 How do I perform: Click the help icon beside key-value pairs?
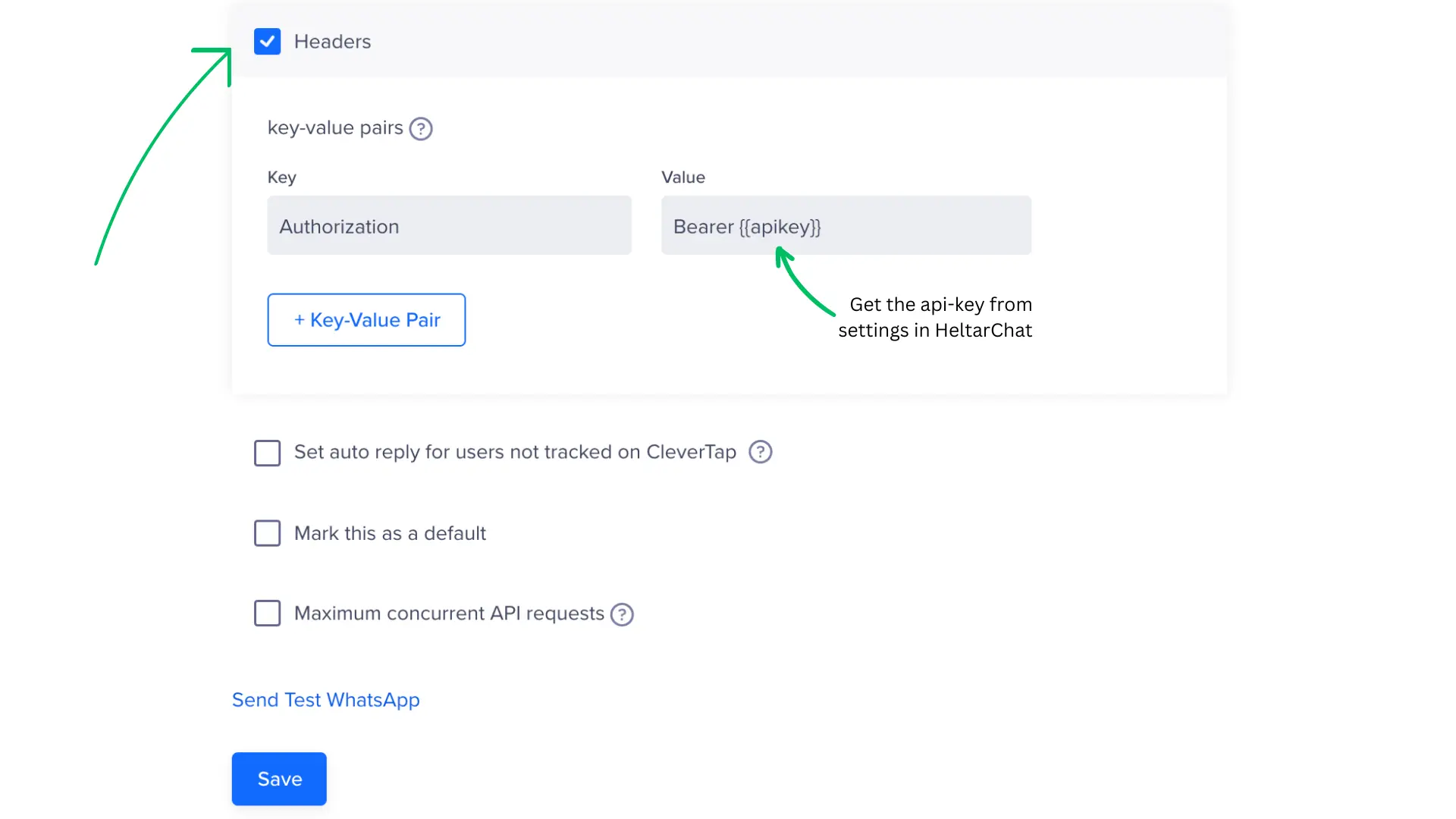click(x=421, y=129)
